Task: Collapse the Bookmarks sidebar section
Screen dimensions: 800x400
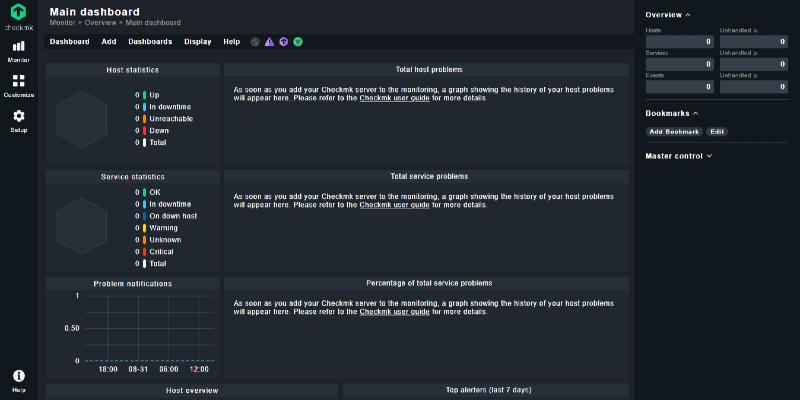Action: click(x=671, y=113)
